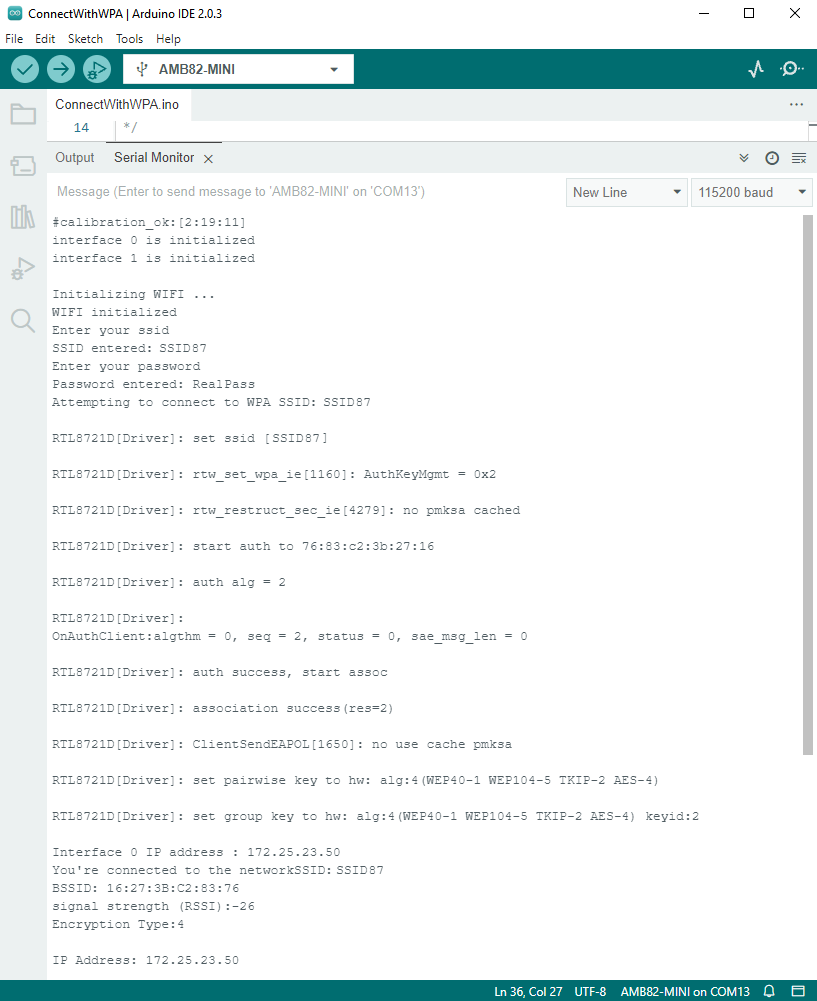Open the Library Manager books icon
This screenshot has height=1001, width=817.
pos(23,217)
